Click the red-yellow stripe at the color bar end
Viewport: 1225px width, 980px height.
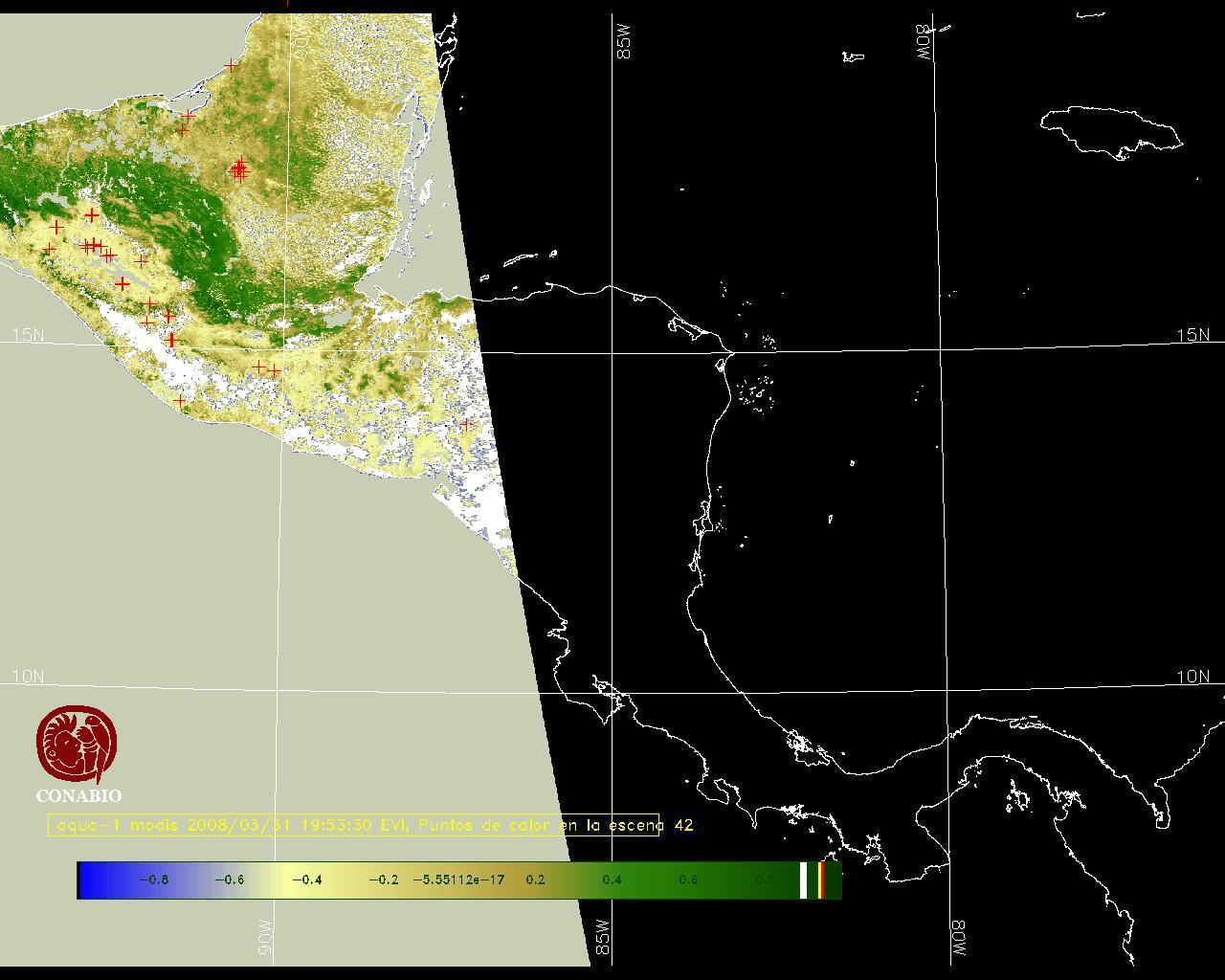pyautogui.click(x=821, y=880)
